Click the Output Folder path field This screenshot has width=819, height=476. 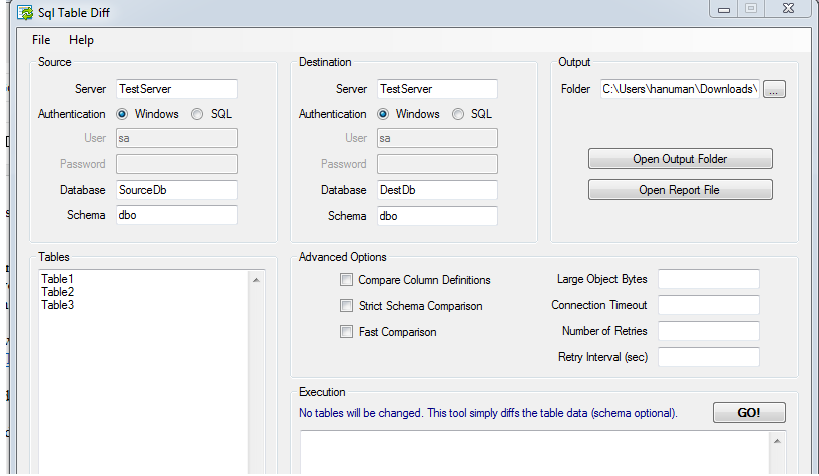click(x=679, y=89)
